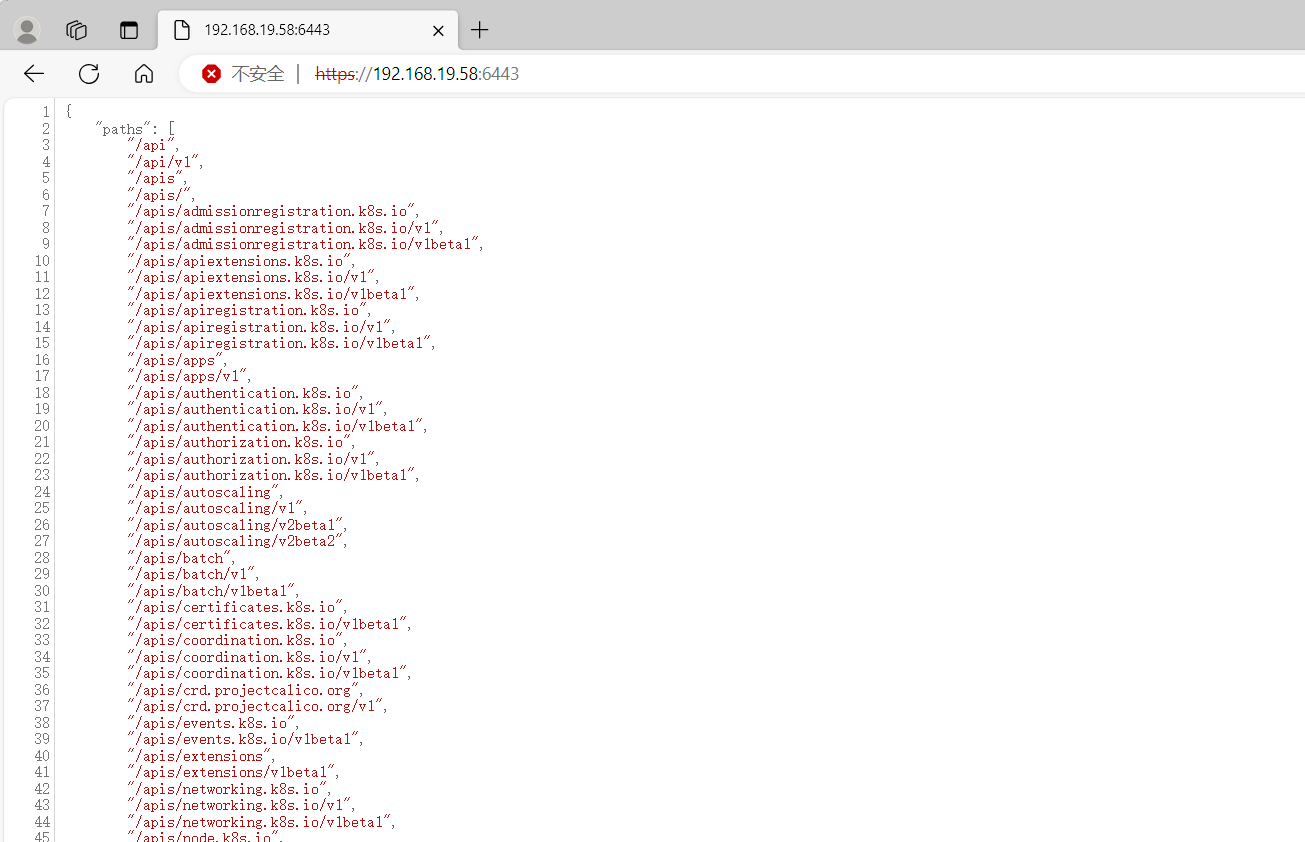
Task: Click "/apis/authorization.k8s.io/v1beta1" entry
Action: (271, 475)
